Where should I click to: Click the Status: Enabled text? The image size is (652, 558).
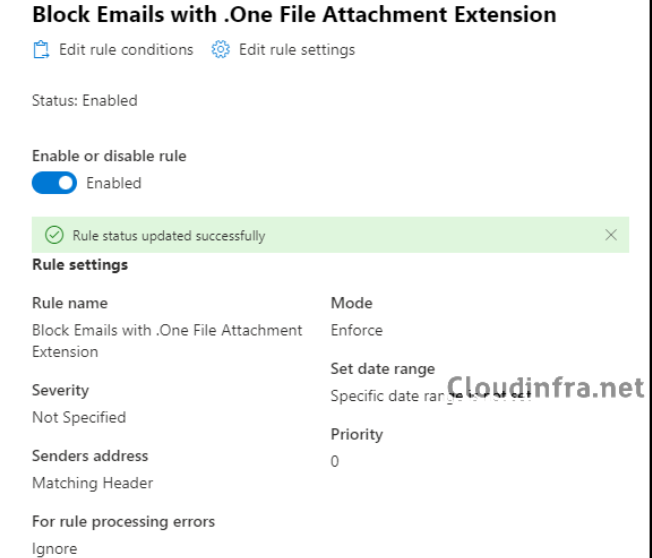(x=85, y=101)
